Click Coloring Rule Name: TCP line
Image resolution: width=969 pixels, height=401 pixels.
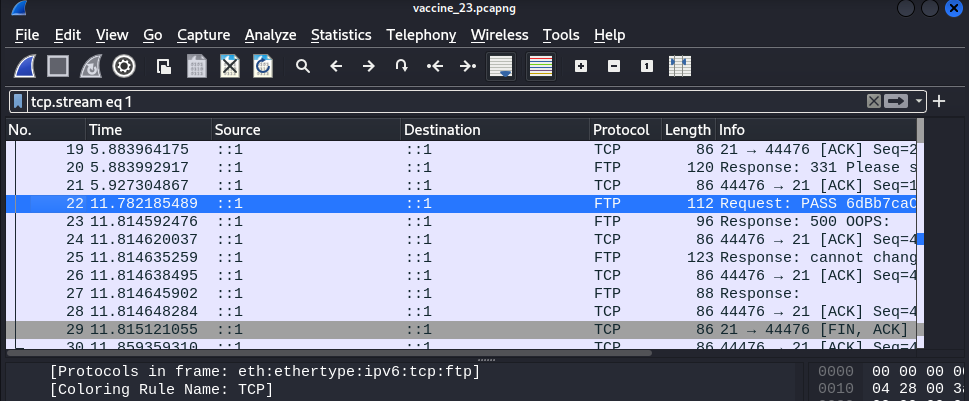tap(161, 389)
